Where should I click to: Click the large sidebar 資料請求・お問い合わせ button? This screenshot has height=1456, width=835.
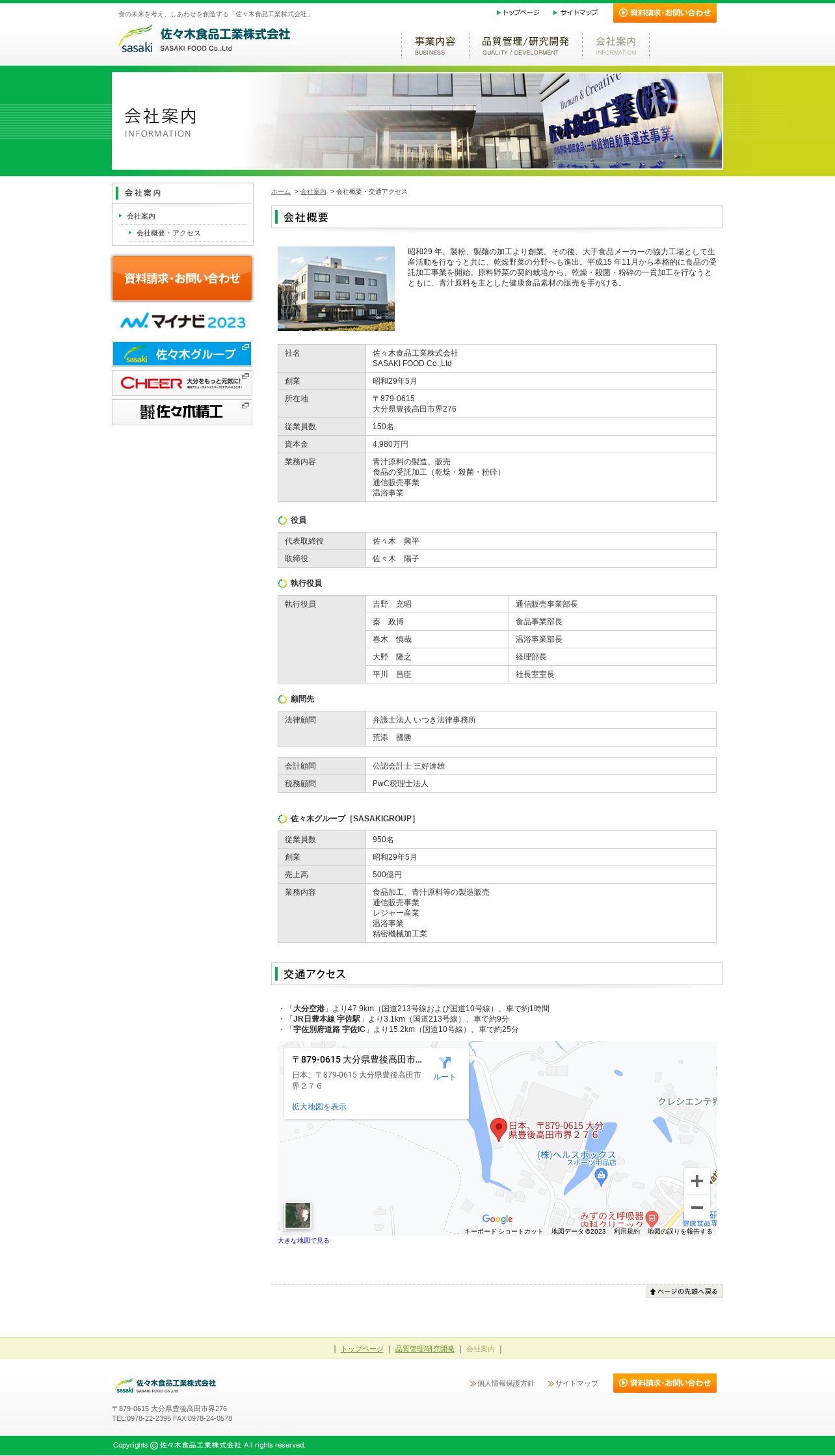[x=182, y=278]
